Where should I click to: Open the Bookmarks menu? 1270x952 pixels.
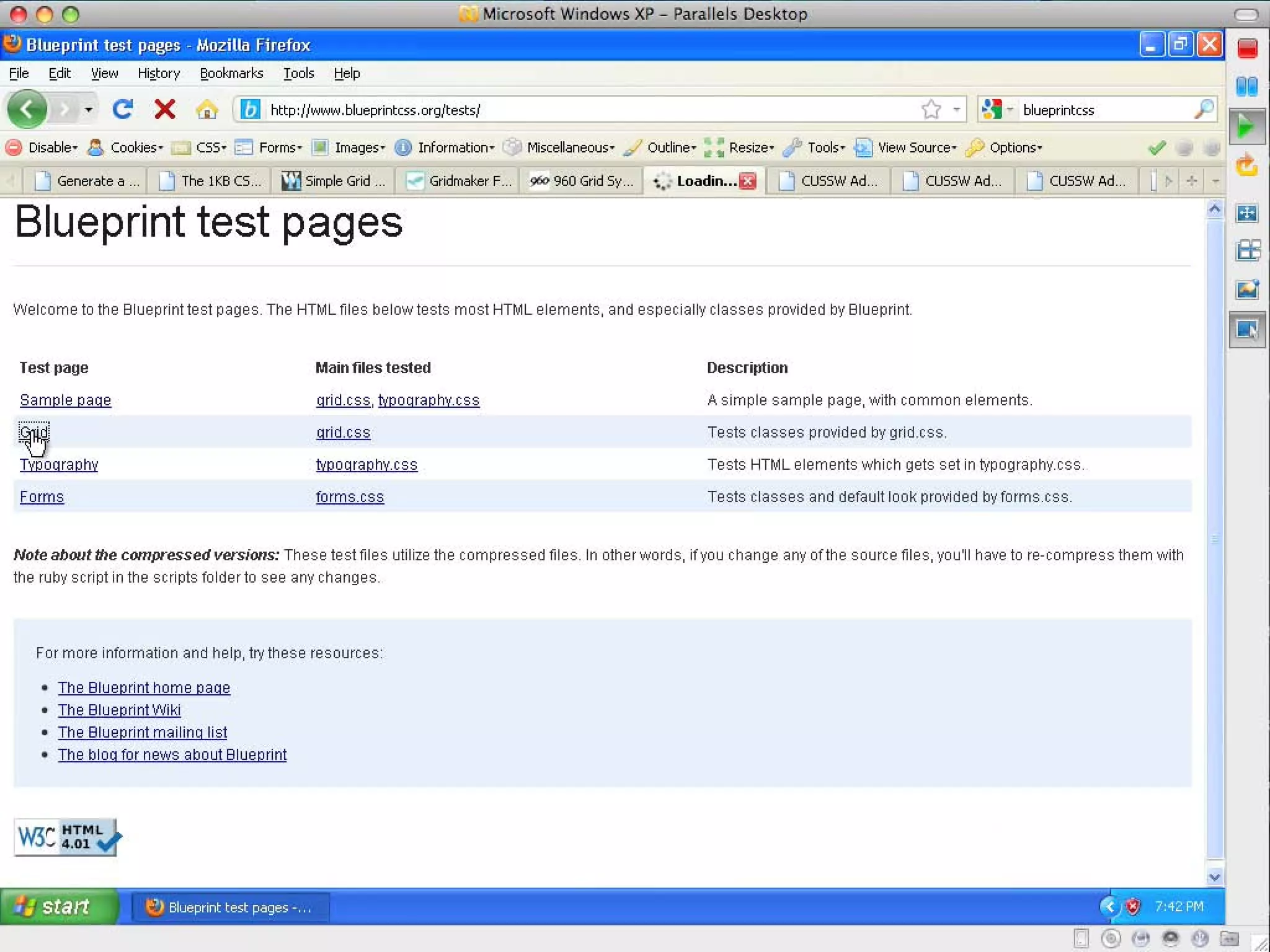click(x=231, y=73)
